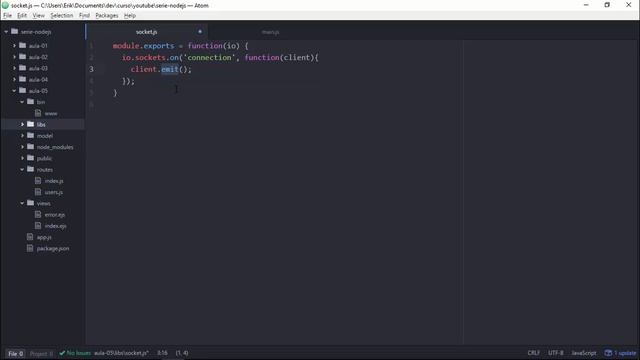Screen dimensions: 640x360
Task: Click the green No Issues checkmark icon
Action: click(x=62, y=353)
